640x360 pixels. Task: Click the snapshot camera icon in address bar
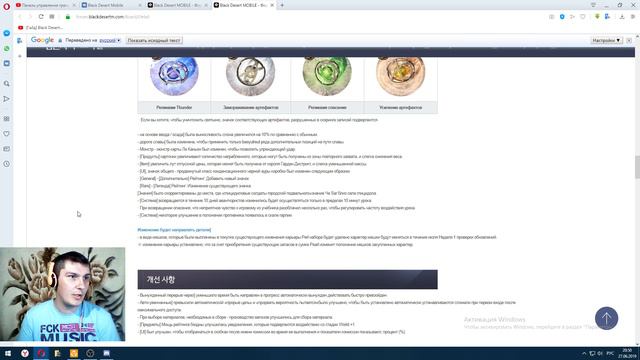click(552, 17)
